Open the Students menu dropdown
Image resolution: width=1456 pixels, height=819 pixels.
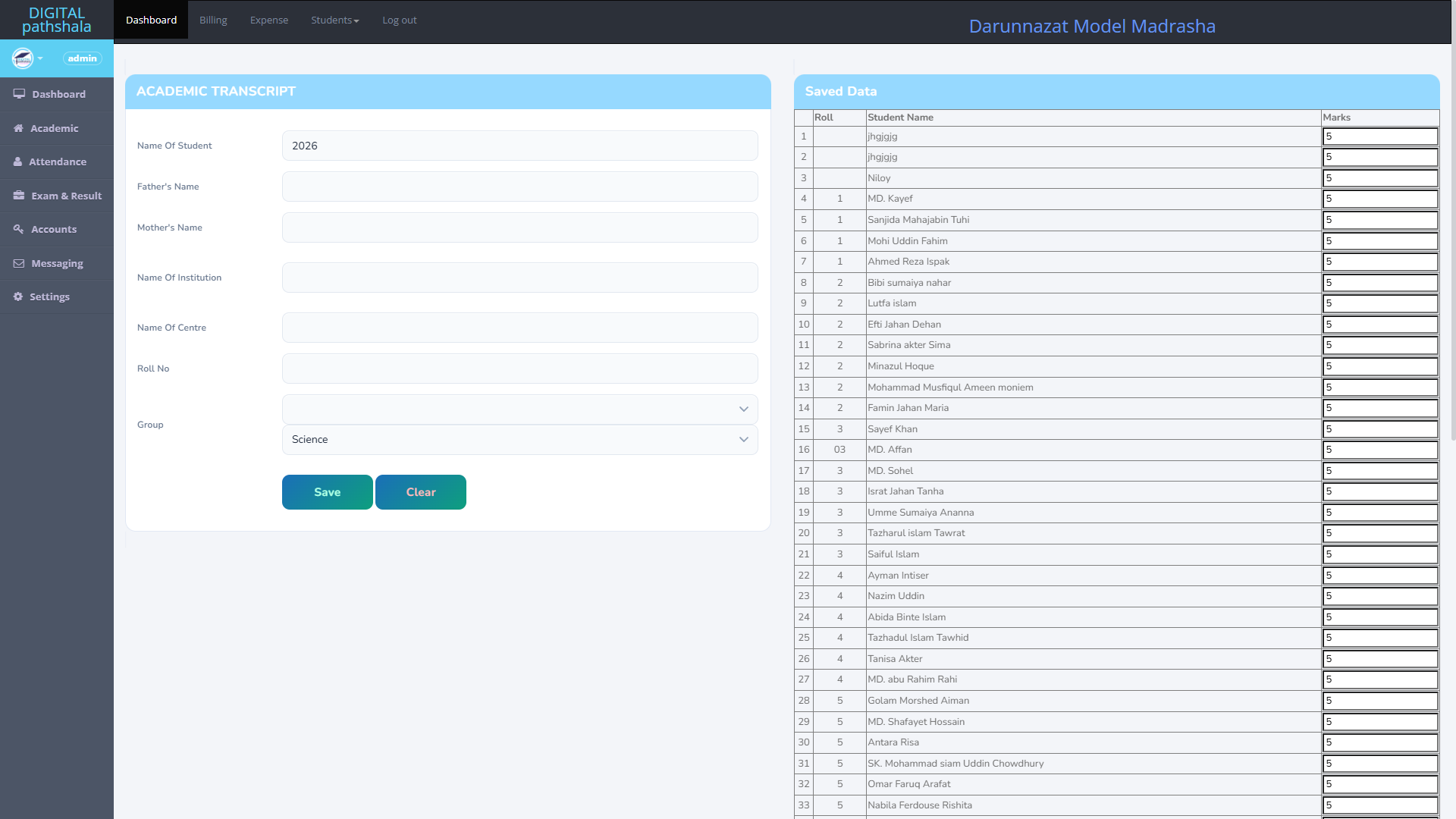334,20
